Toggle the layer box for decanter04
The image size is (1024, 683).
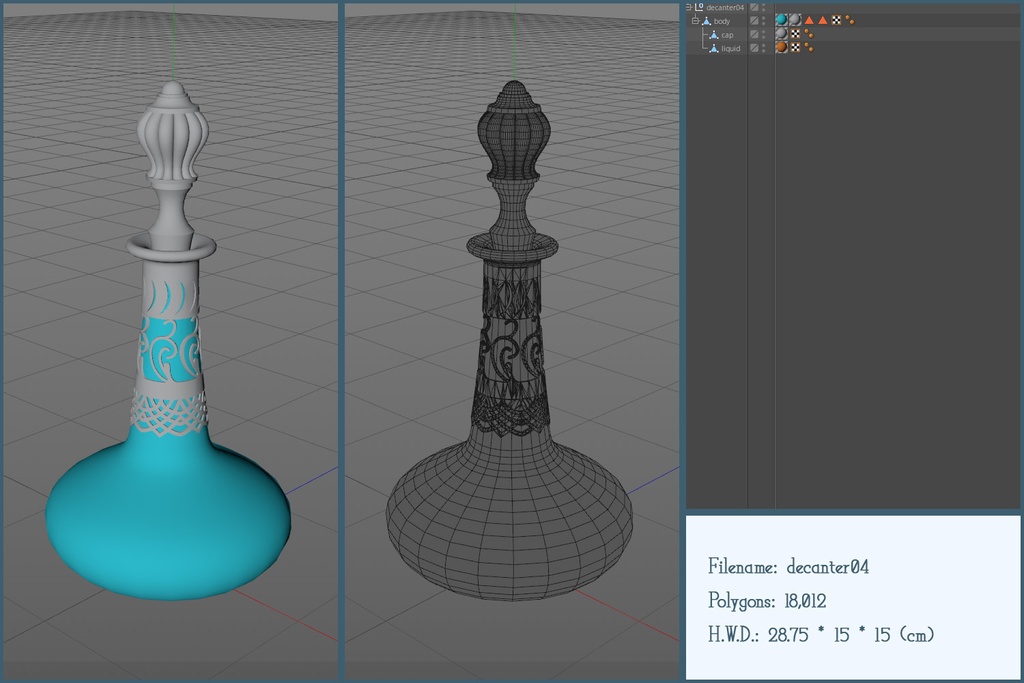click(754, 7)
